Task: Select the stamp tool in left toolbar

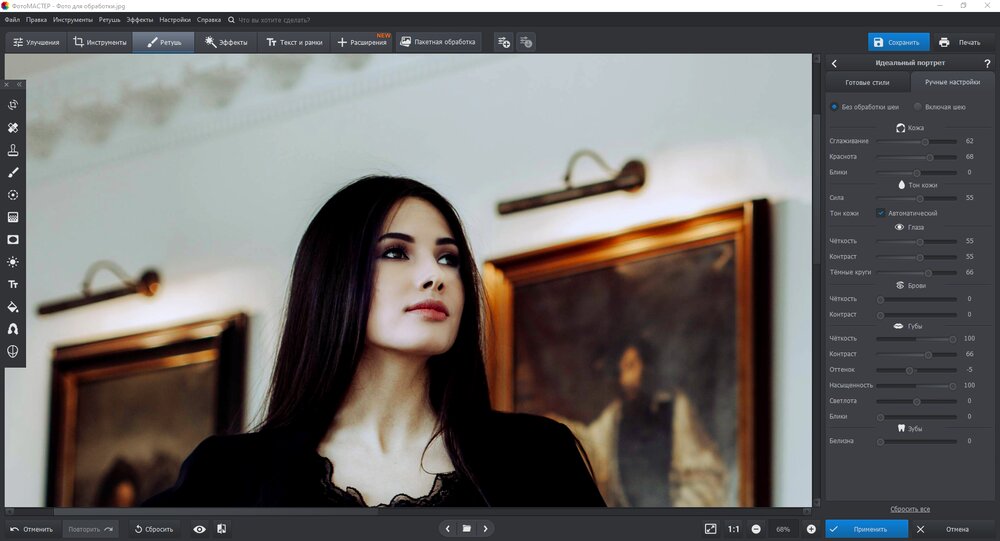Action: pos(13,150)
